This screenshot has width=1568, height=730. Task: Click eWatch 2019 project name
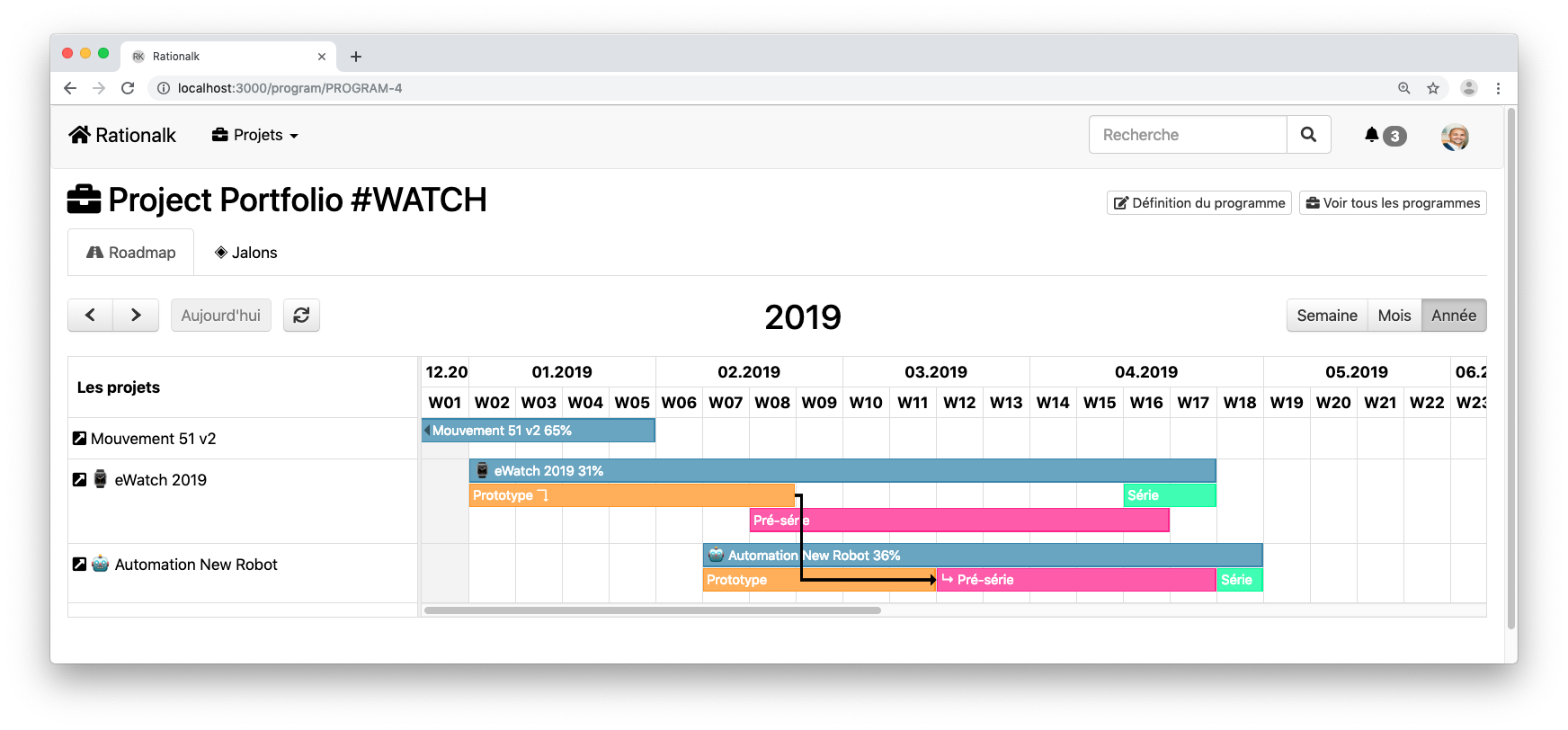[x=160, y=480]
